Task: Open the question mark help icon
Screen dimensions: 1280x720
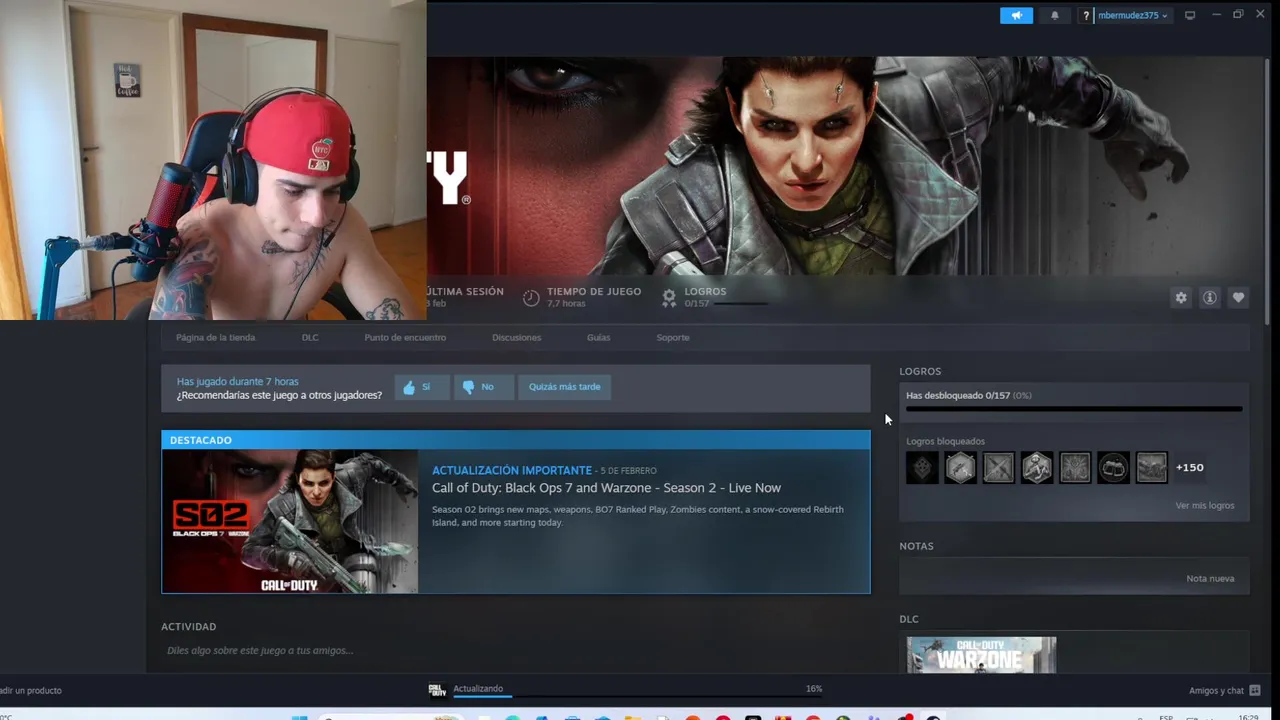Action: click(x=1086, y=15)
